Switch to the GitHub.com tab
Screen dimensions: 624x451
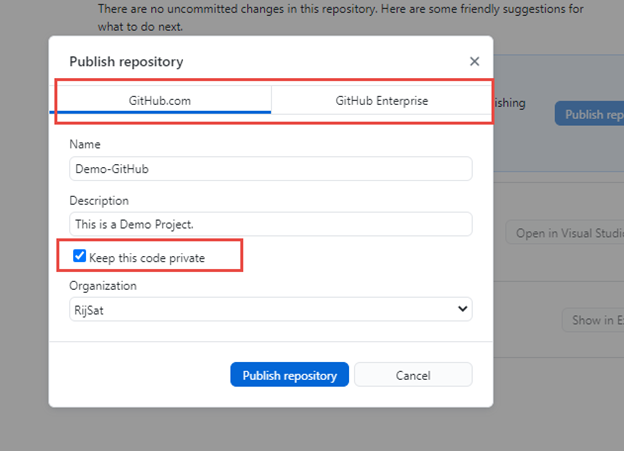pyautogui.click(x=160, y=101)
